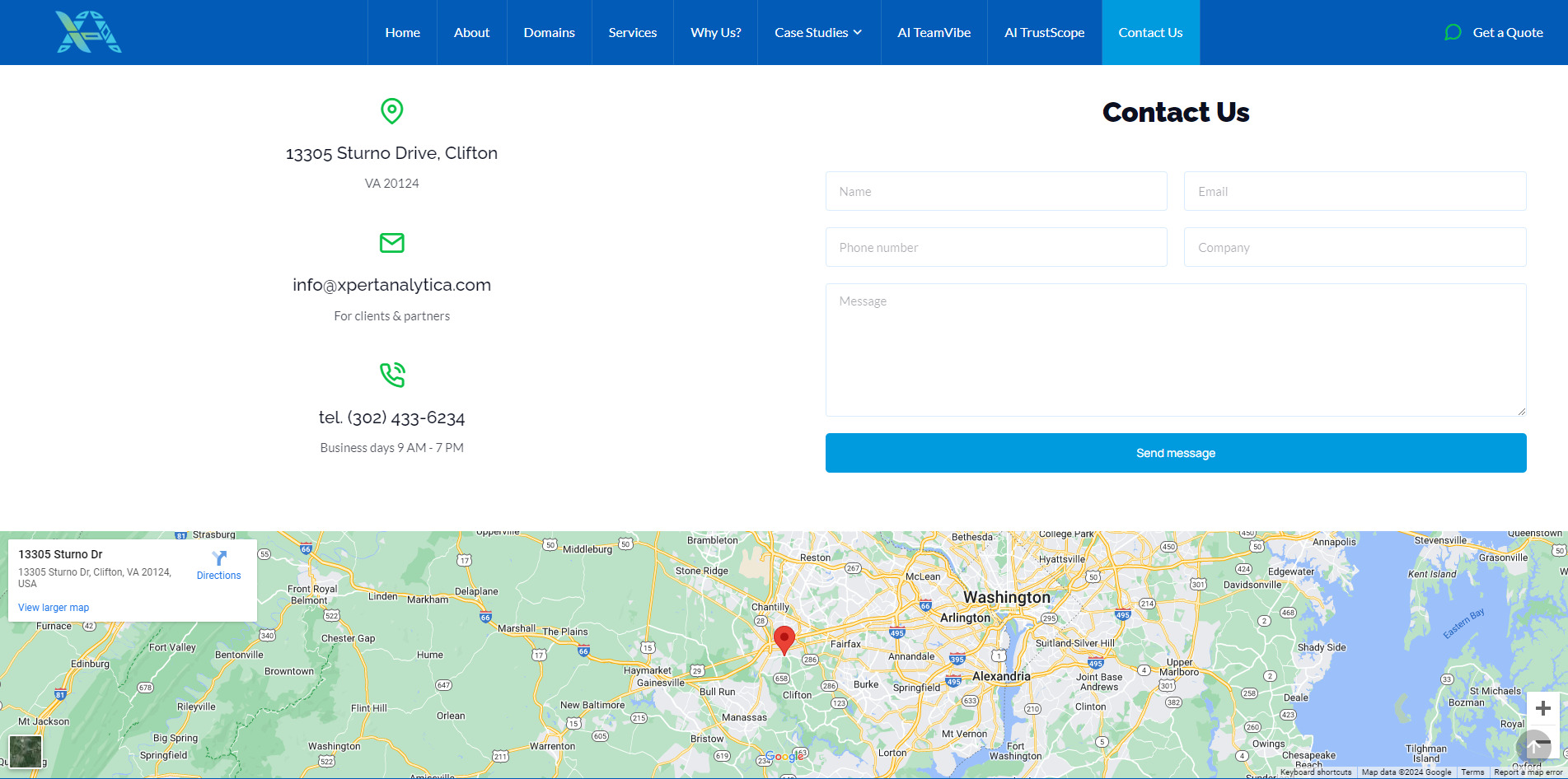Click the Xpert Analytica logo
Image resolution: width=1568 pixels, height=779 pixels.
[x=88, y=32]
